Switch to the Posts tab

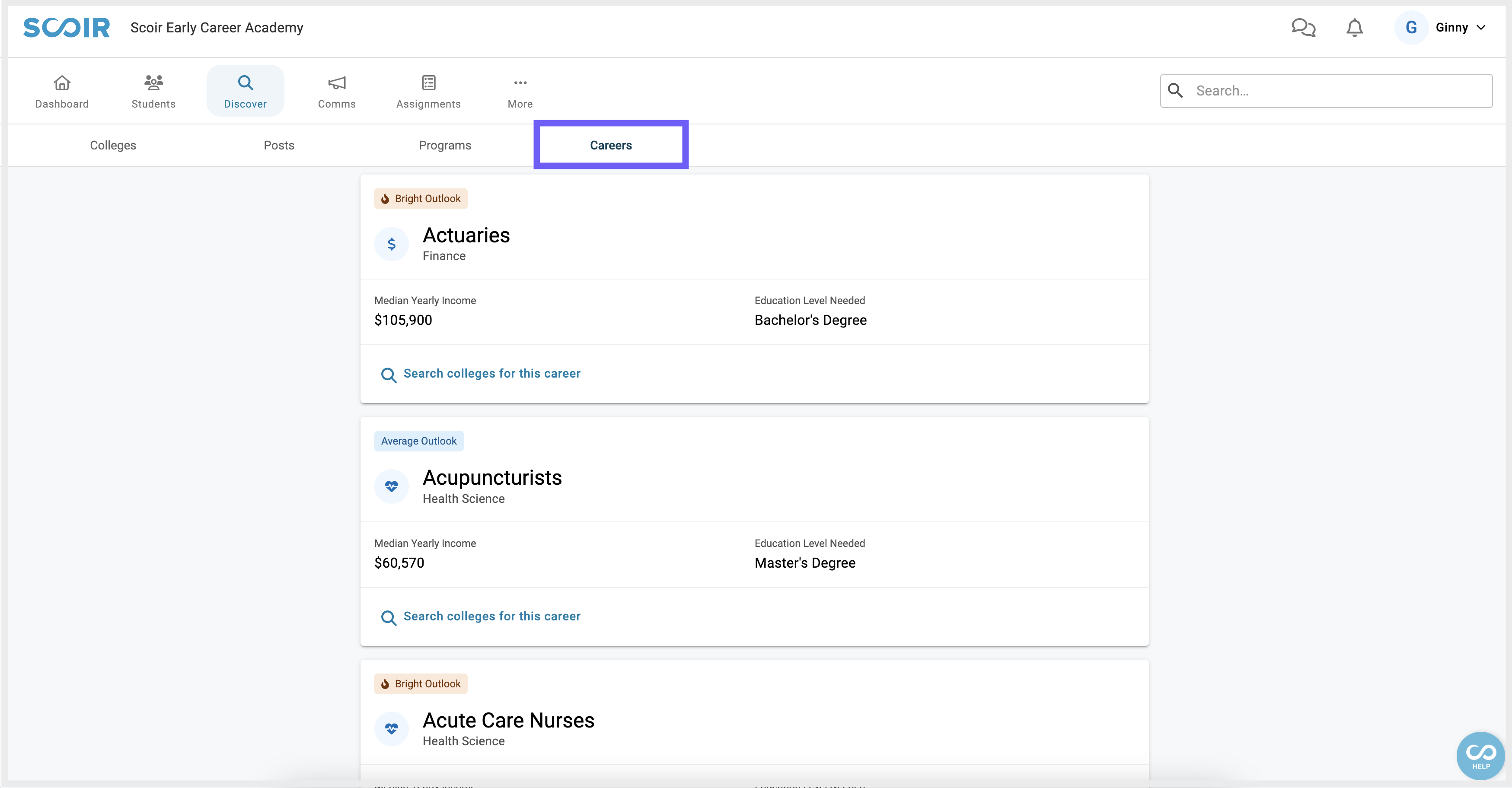click(279, 146)
